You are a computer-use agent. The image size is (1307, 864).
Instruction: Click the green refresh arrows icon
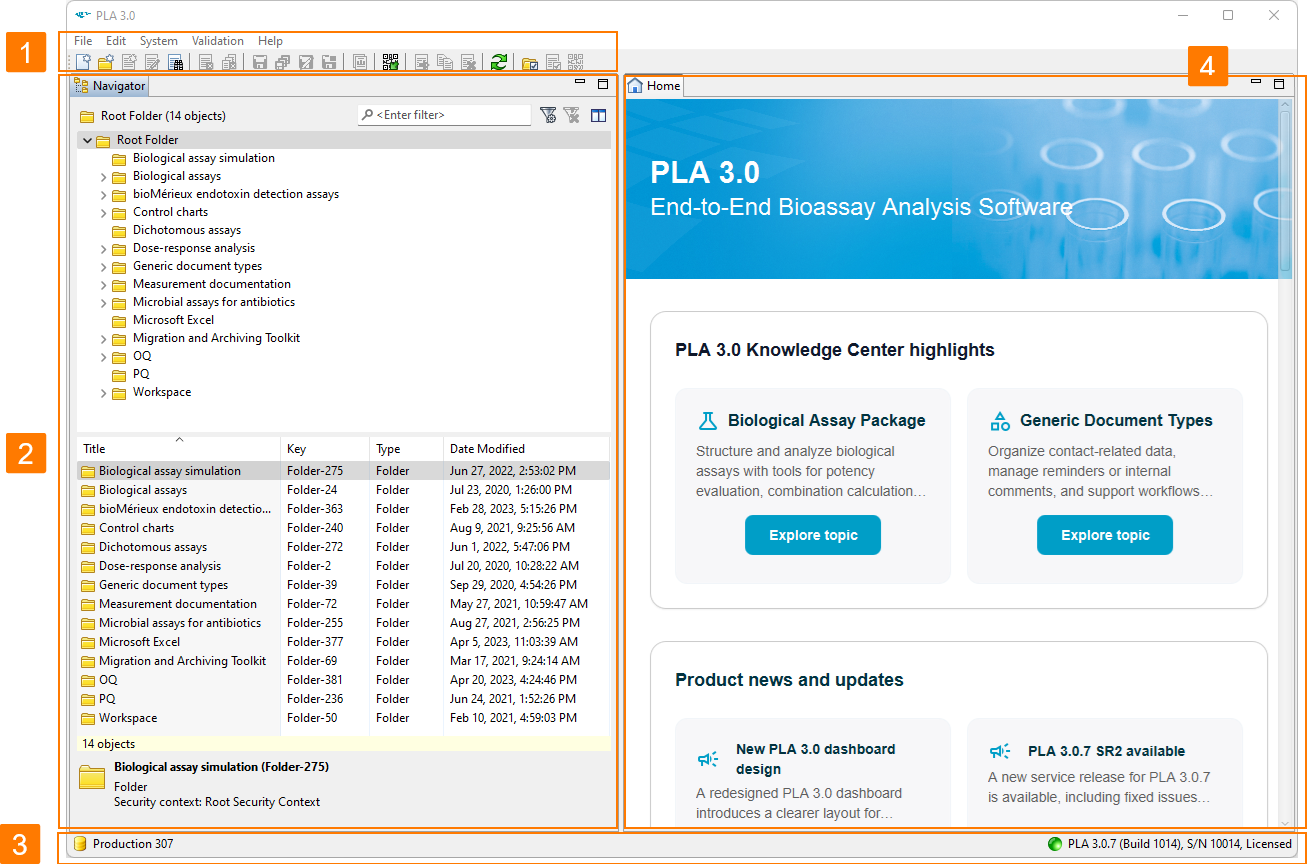[x=499, y=63]
